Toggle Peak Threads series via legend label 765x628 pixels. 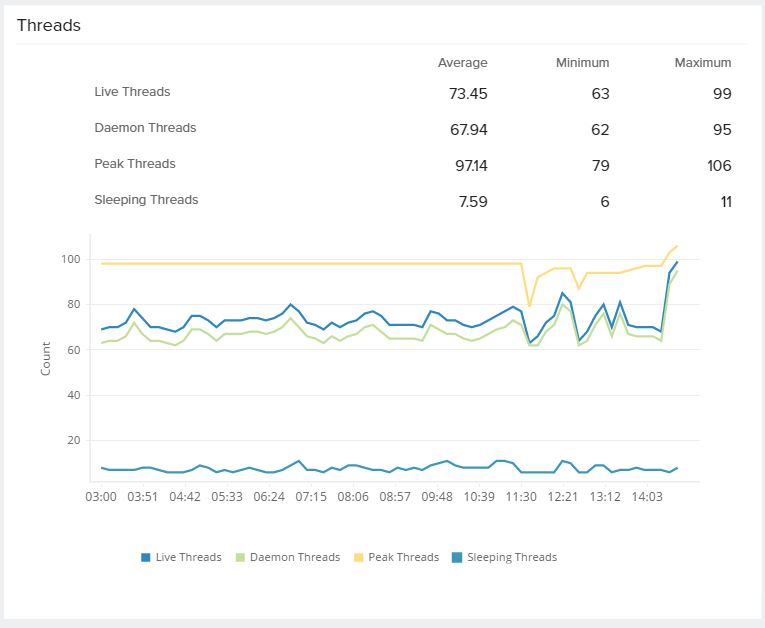[403, 557]
